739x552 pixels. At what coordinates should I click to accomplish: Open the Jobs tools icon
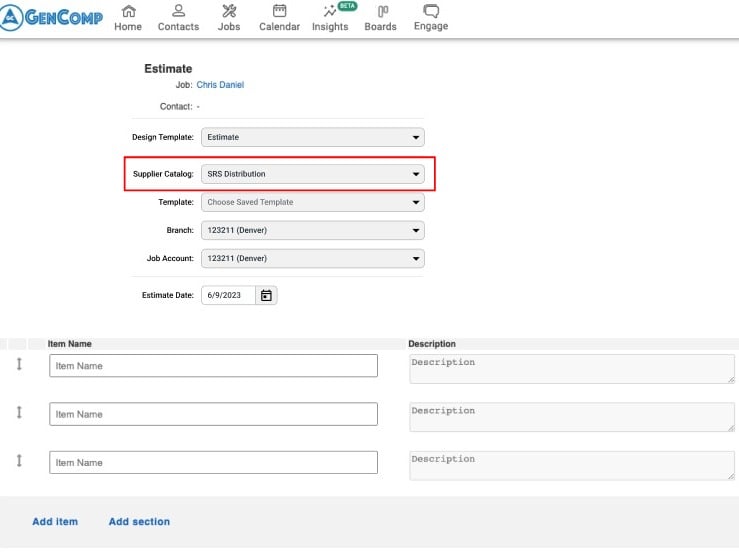(x=229, y=12)
